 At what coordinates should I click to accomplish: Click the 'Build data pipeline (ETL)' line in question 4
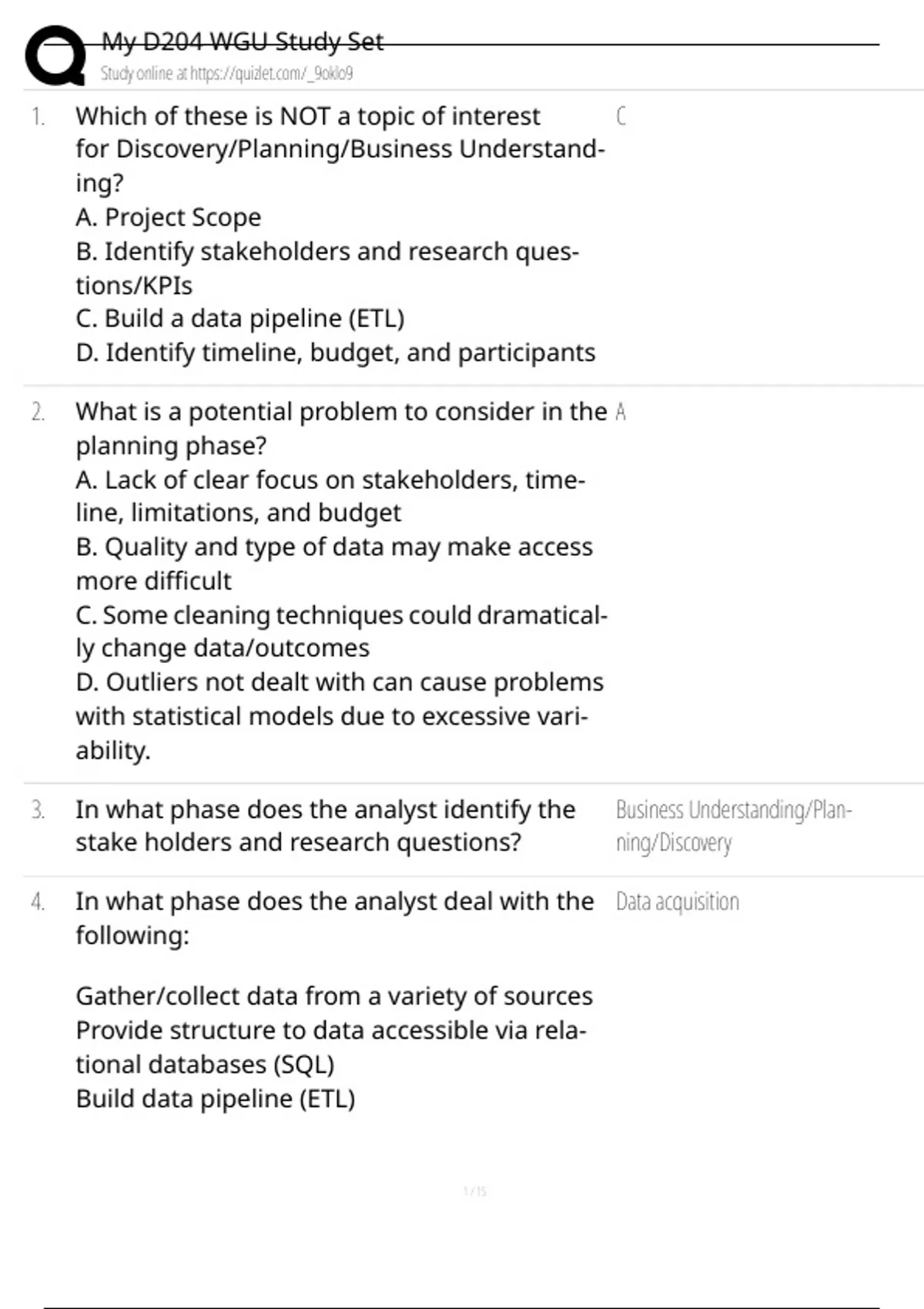215,1099
